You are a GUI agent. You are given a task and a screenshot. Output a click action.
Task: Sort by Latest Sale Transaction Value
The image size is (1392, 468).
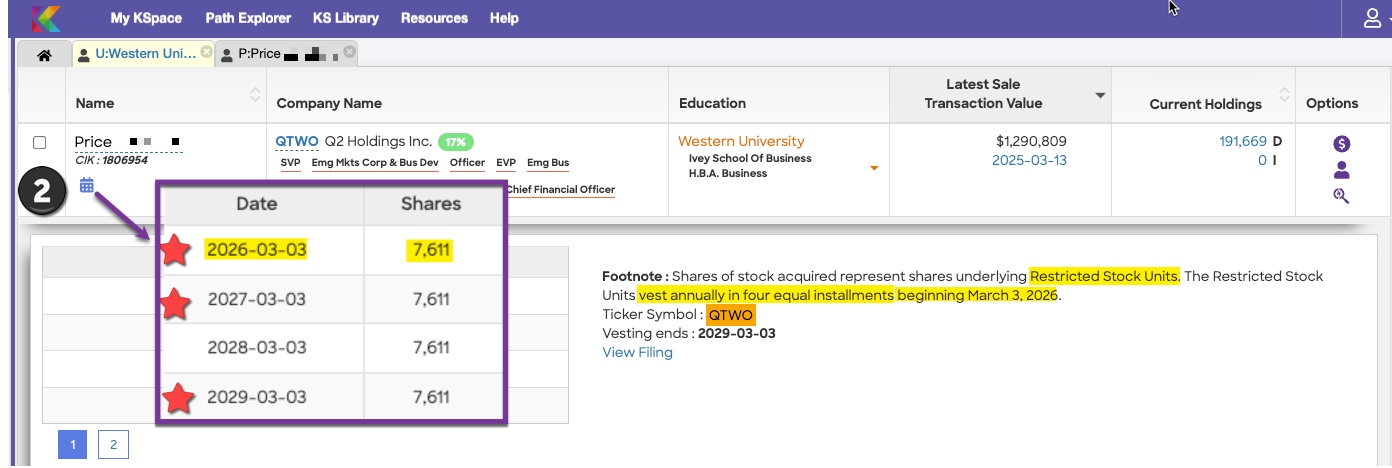click(x=1101, y=95)
